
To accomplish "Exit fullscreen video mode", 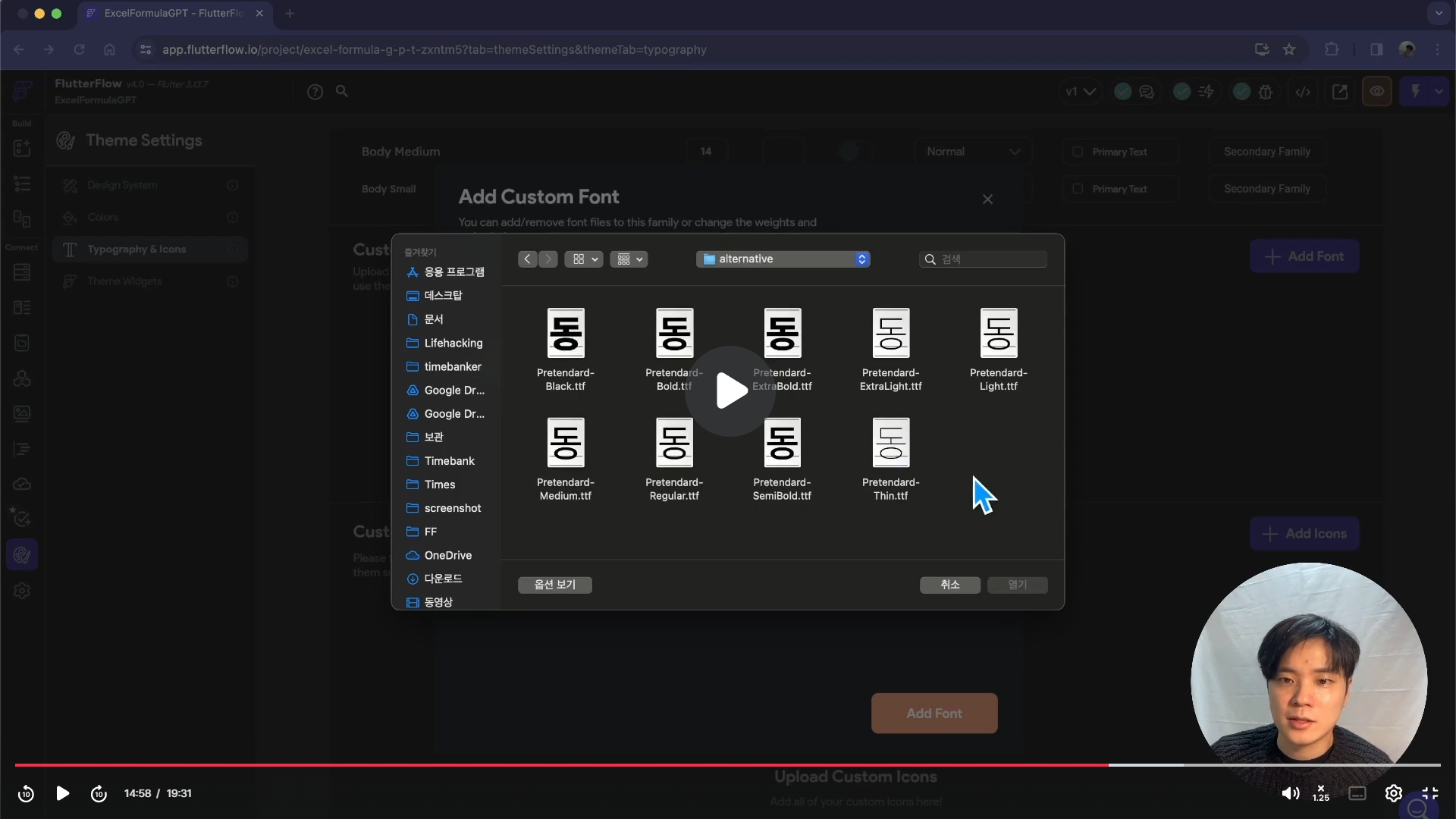I will click(x=1430, y=793).
